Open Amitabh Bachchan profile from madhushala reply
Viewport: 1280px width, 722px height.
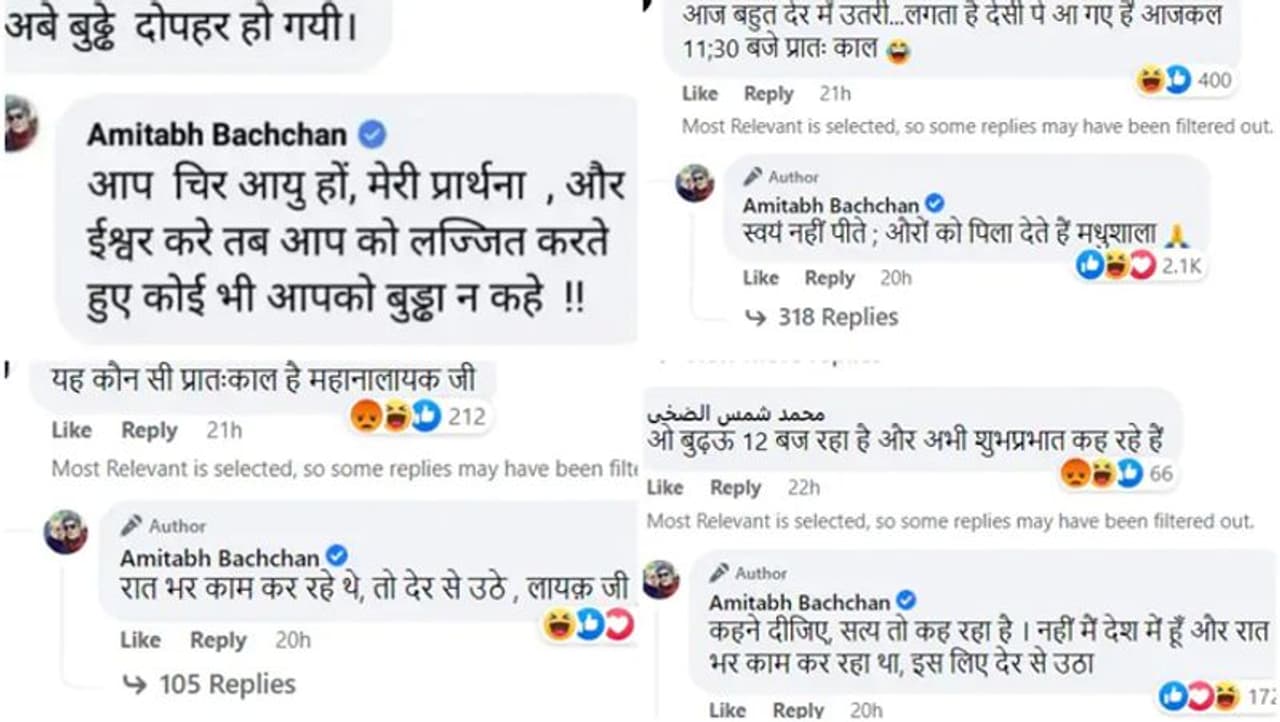pos(830,206)
